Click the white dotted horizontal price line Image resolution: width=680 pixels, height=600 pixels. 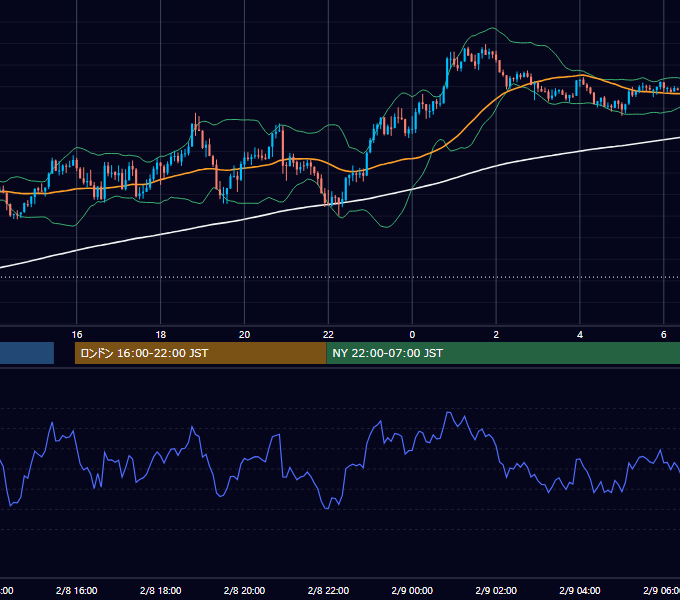(x=340, y=277)
